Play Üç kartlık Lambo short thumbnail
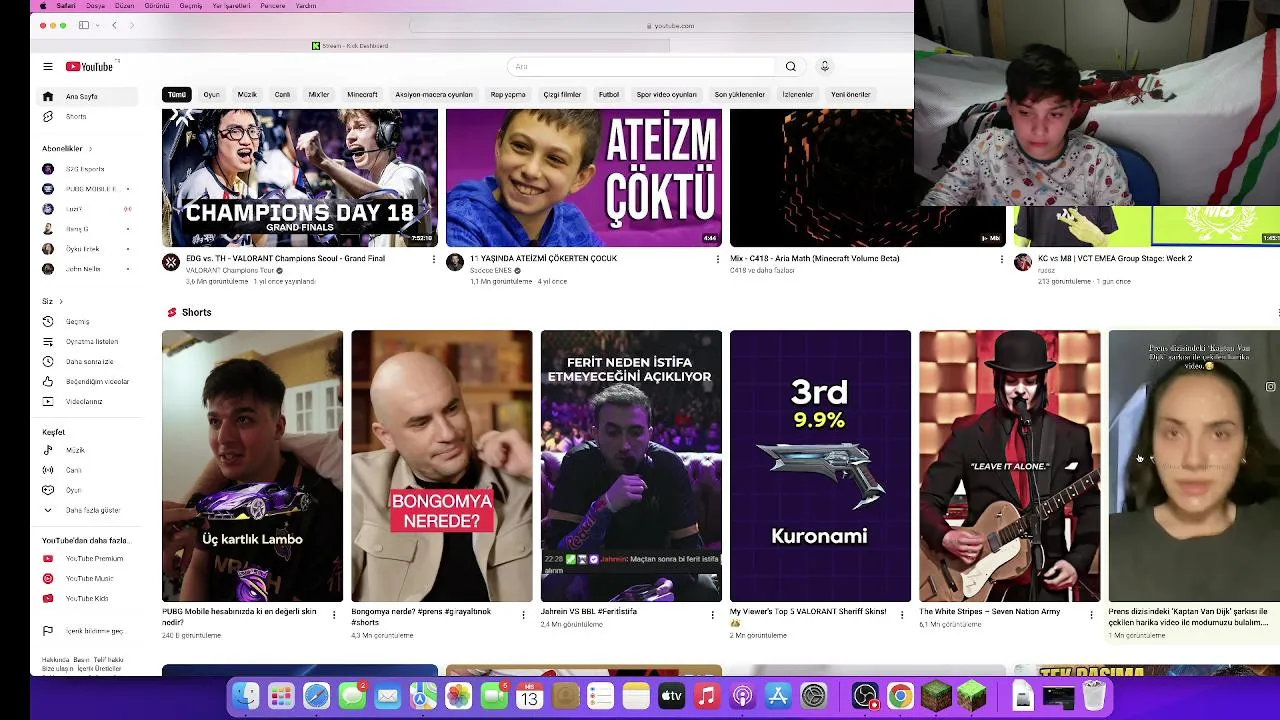The height and width of the screenshot is (720, 1280). tap(252, 466)
